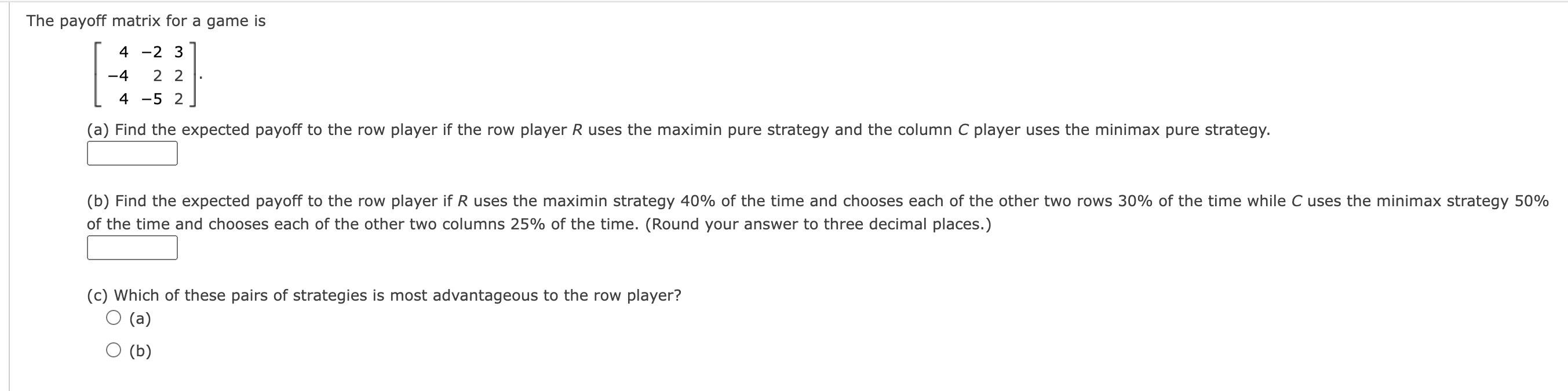Click the question (c) heading text
Image resolution: width=1568 pixels, height=391 pixels.
click(x=384, y=296)
